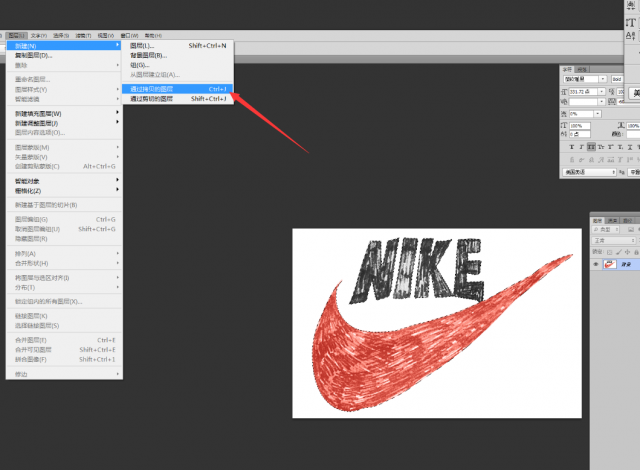640x470 pixels.
Task: Toggle Faux Italic in Character panel
Action: tap(582, 147)
